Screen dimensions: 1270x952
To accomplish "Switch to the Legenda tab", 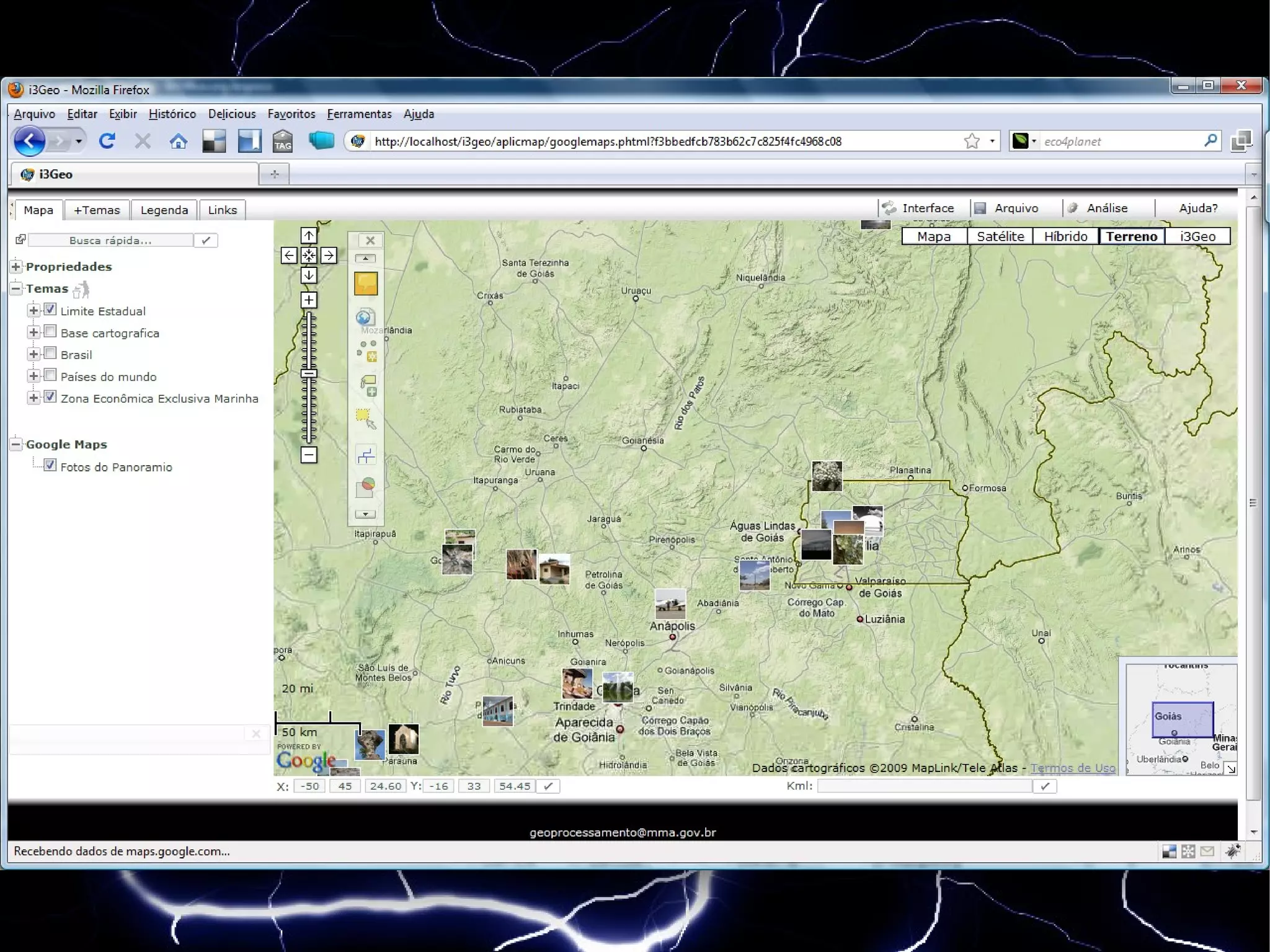I will click(x=164, y=210).
